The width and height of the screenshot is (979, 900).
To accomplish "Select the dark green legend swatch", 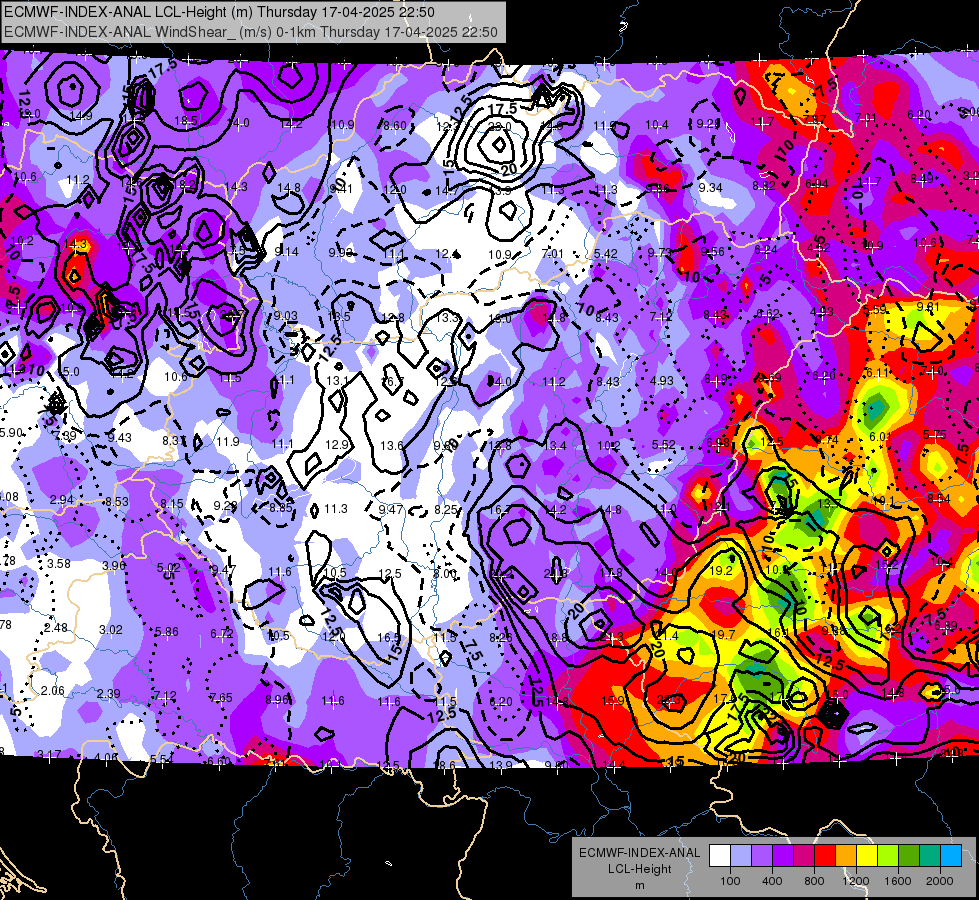I will click(909, 855).
